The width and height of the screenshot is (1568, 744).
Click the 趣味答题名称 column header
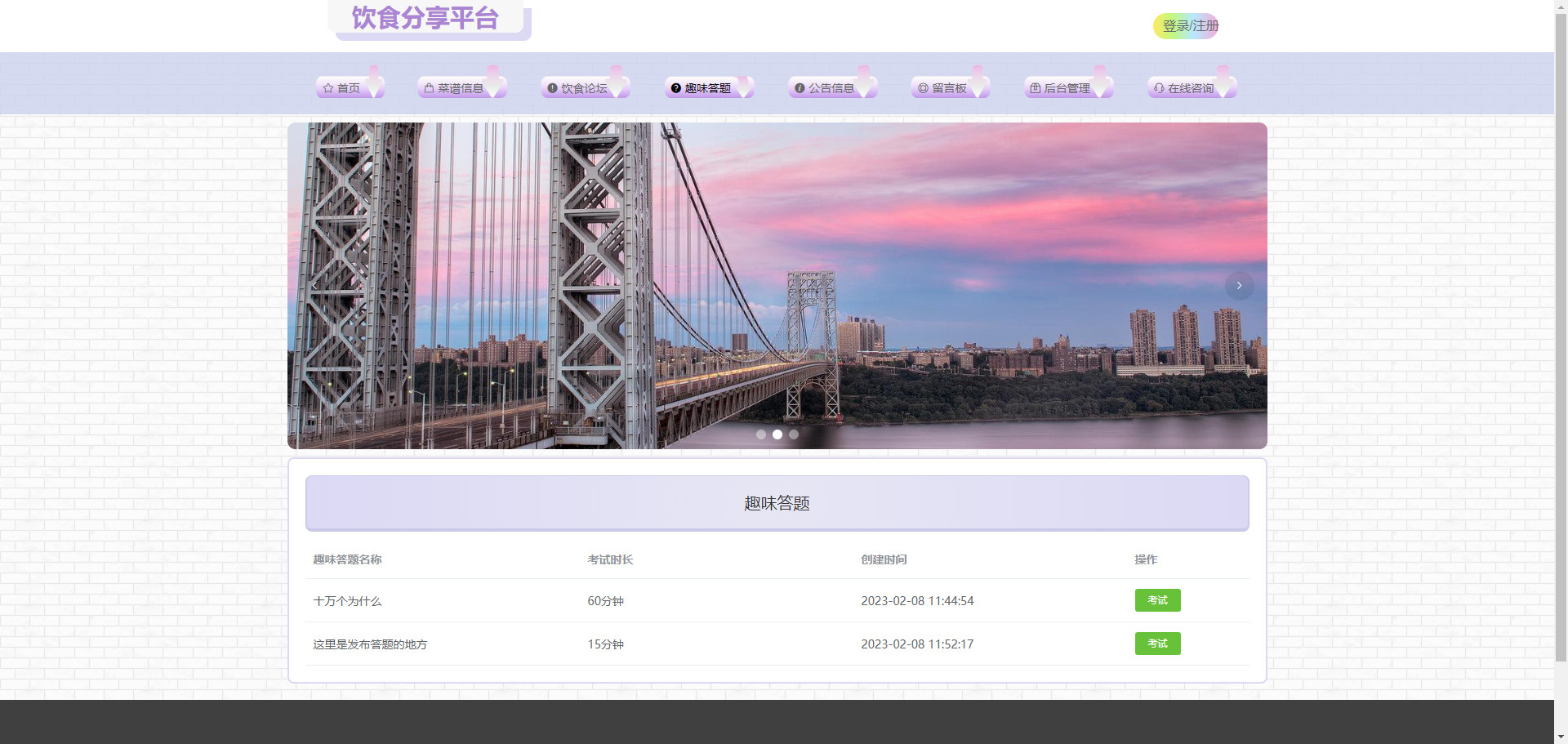point(347,559)
